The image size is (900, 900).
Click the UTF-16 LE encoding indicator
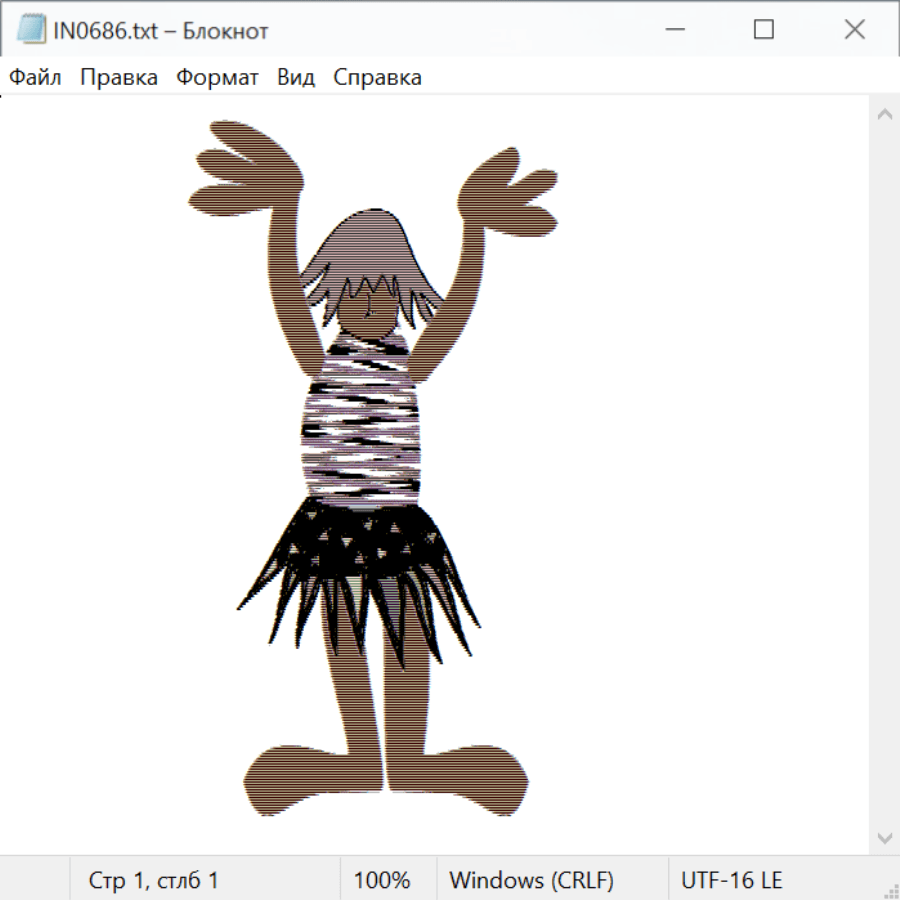[731, 880]
